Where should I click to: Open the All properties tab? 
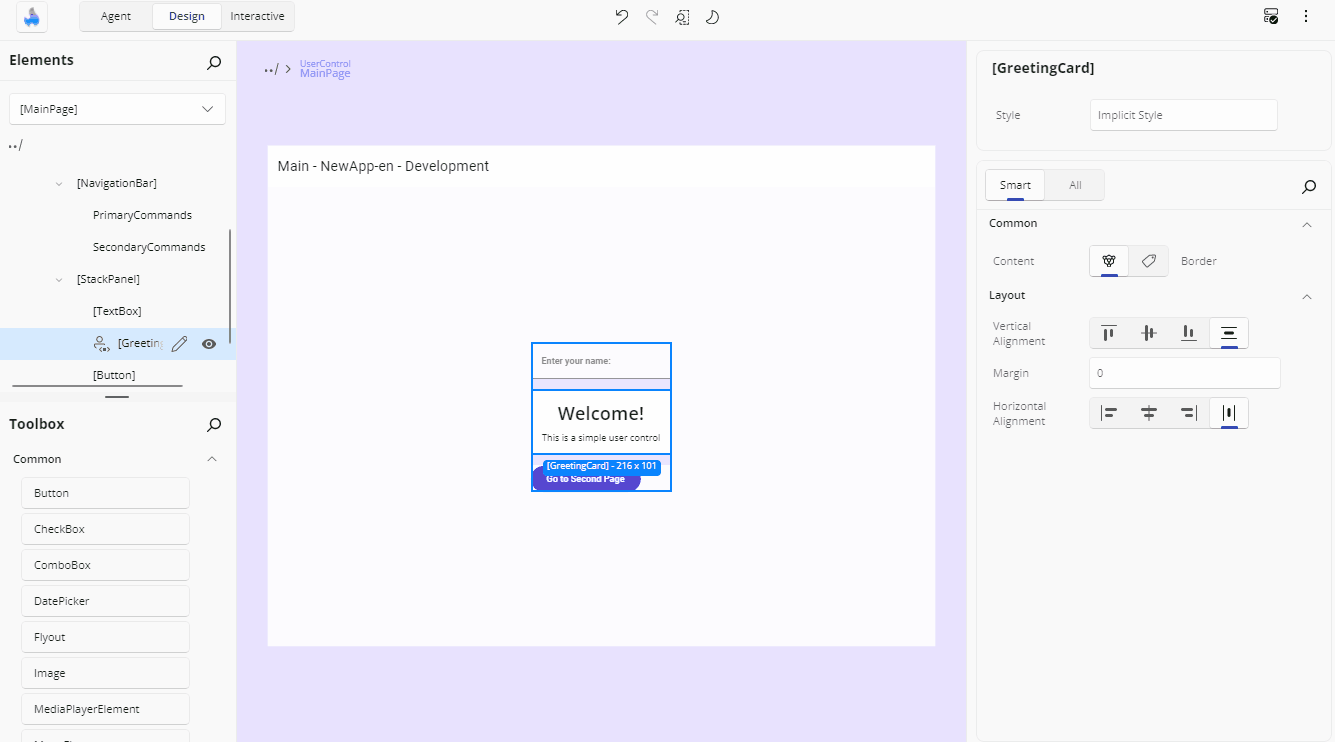[1074, 185]
